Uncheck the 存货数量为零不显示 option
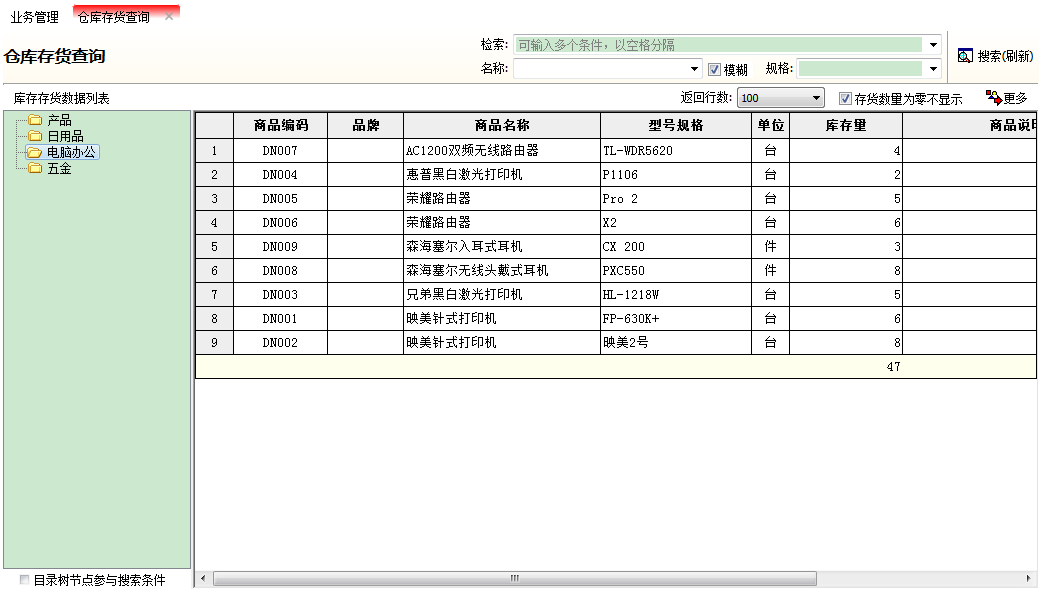Image resolution: width=1042 pixels, height=593 pixels. tap(847, 95)
